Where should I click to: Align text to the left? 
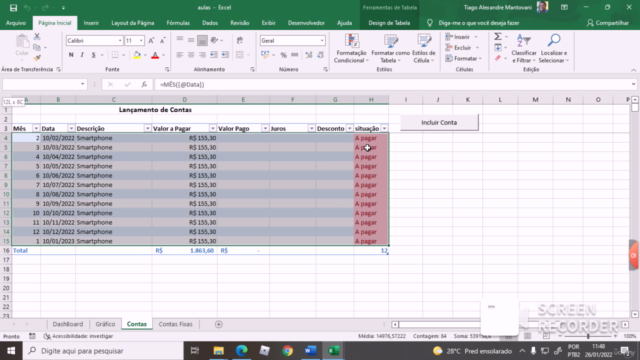[180, 55]
